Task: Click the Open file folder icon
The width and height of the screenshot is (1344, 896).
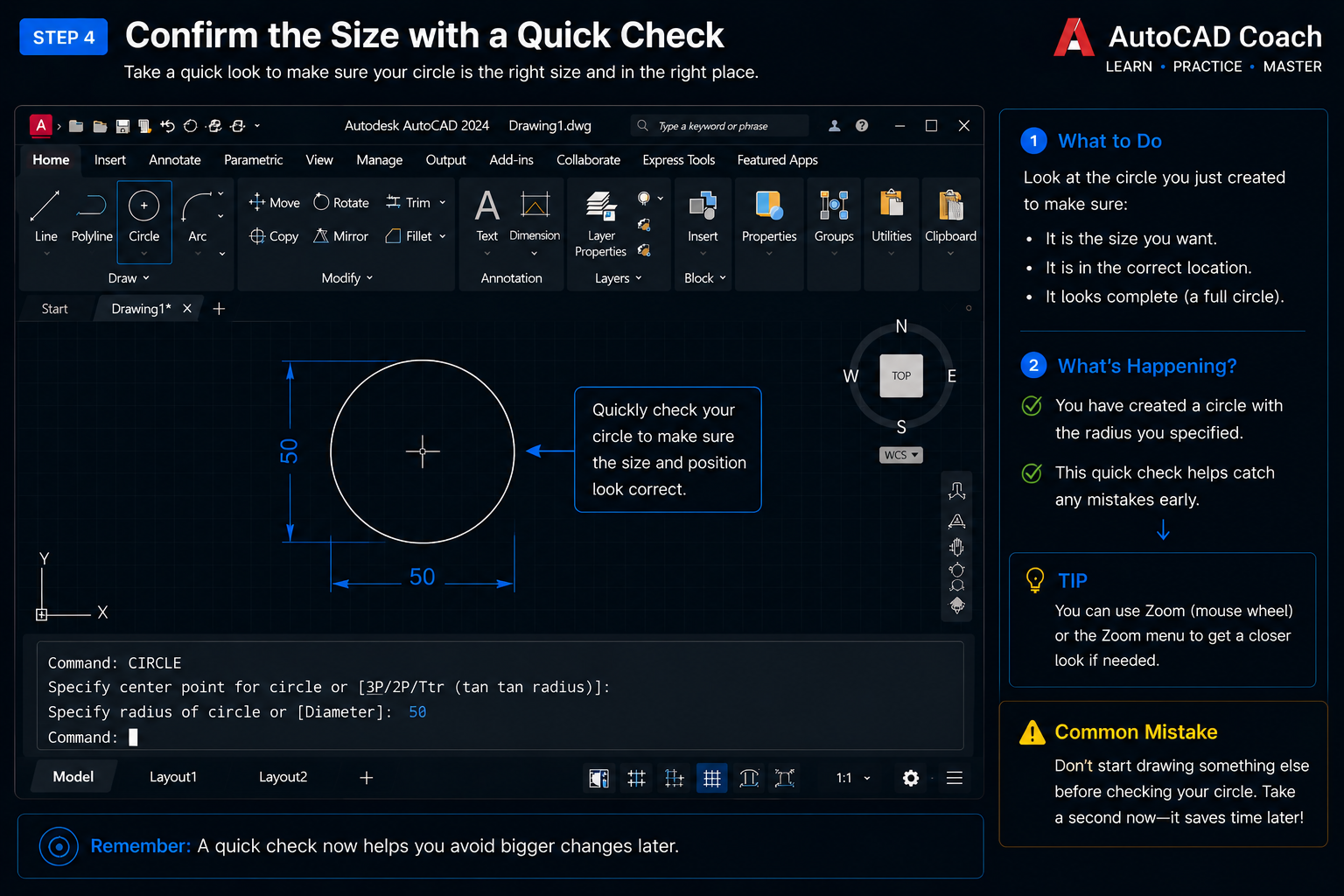Action: (x=100, y=126)
